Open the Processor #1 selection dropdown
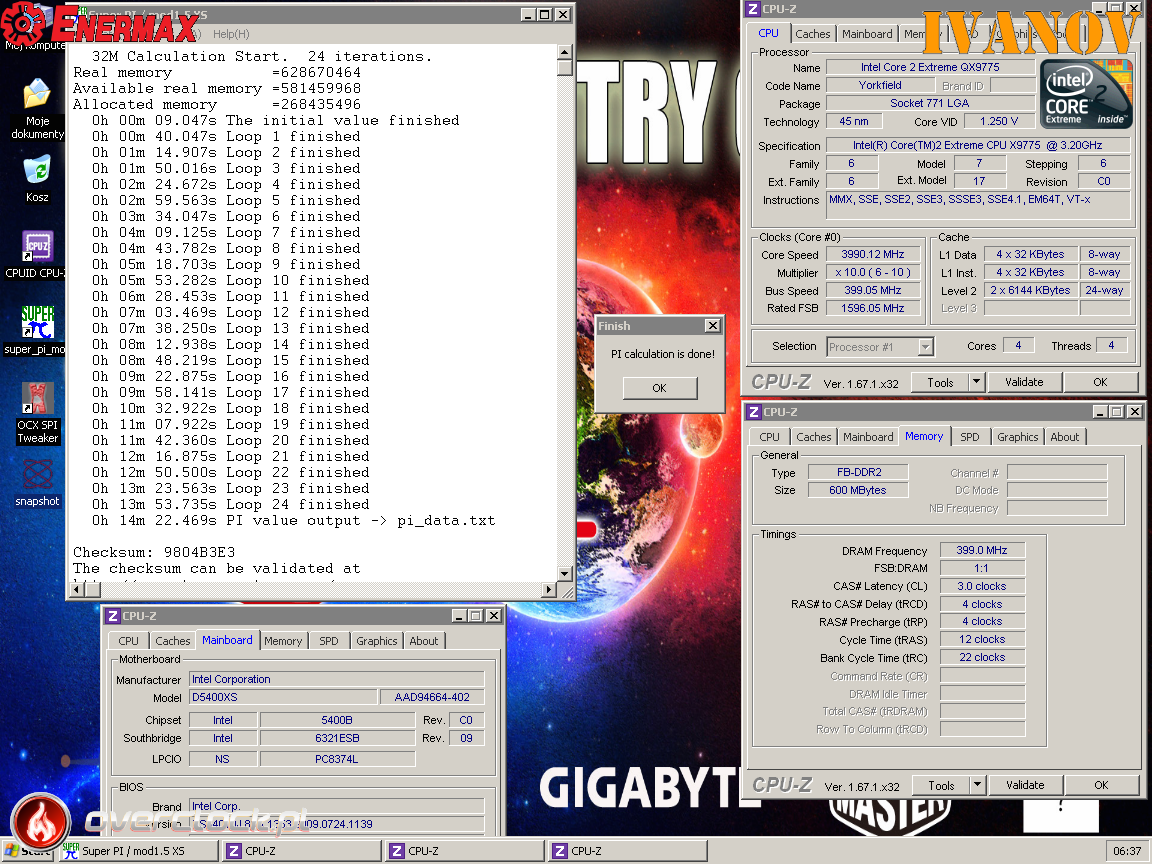The image size is (1152, 864). 880,347
